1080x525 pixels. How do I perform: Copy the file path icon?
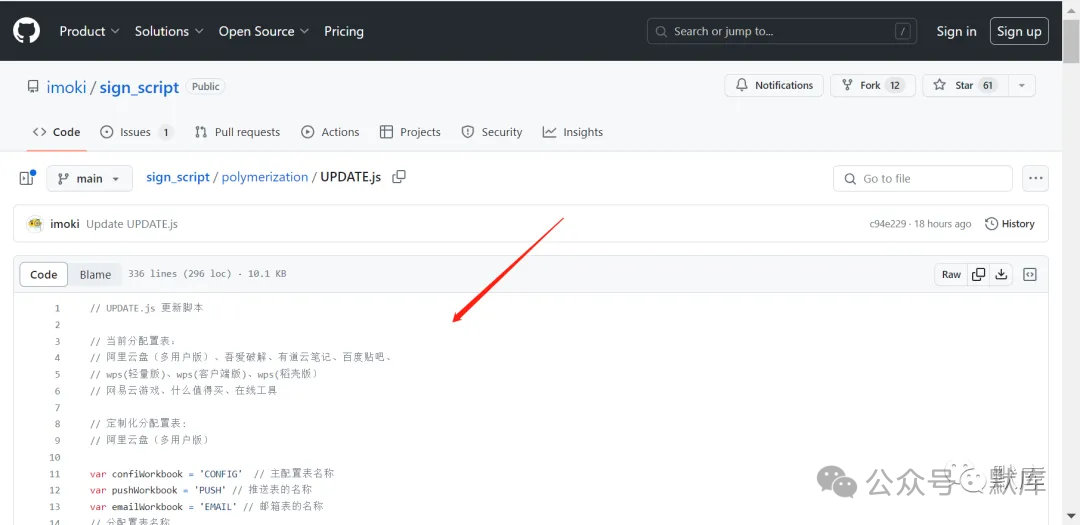pyautogui.click(x=399, y=177)
